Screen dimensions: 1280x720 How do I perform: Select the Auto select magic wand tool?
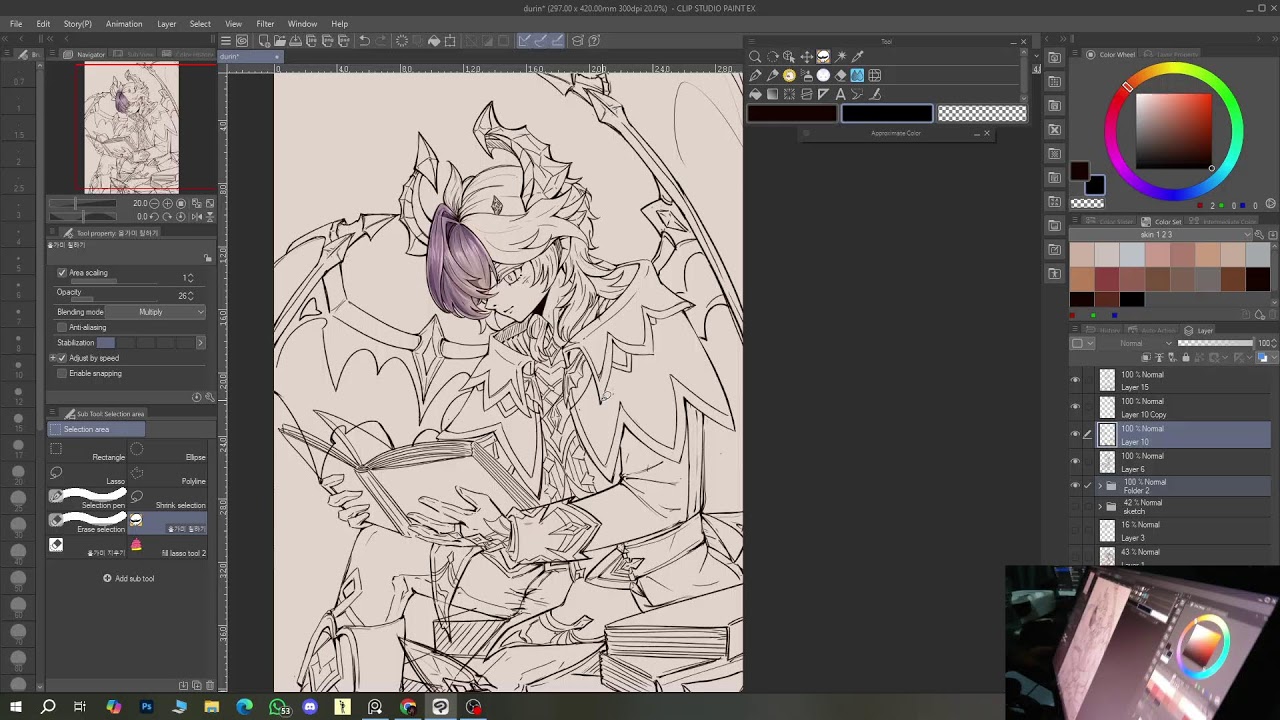click(x=840, y=57)
